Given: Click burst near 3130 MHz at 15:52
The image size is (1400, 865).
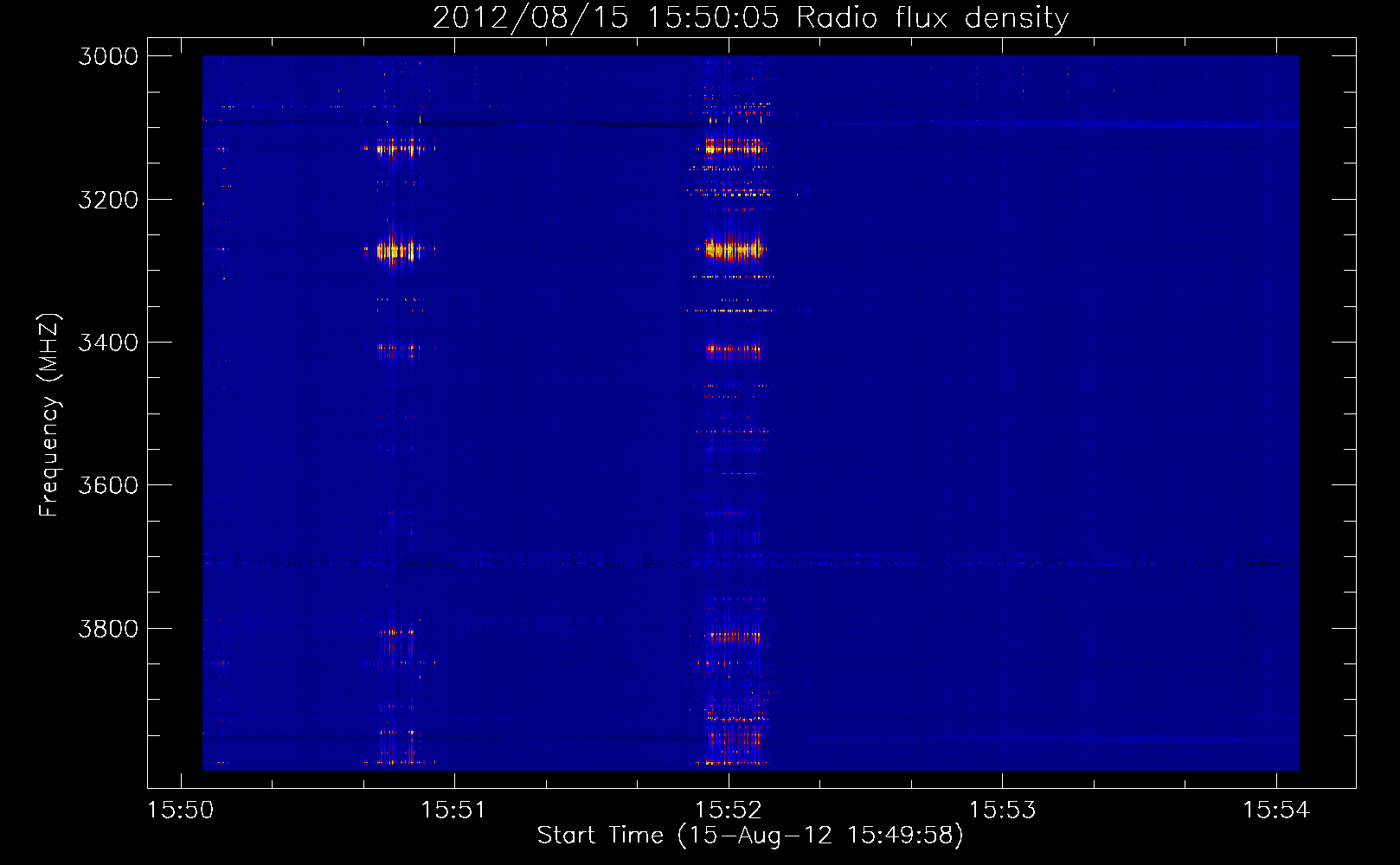Looking at the screenshot, I should 733,148.
